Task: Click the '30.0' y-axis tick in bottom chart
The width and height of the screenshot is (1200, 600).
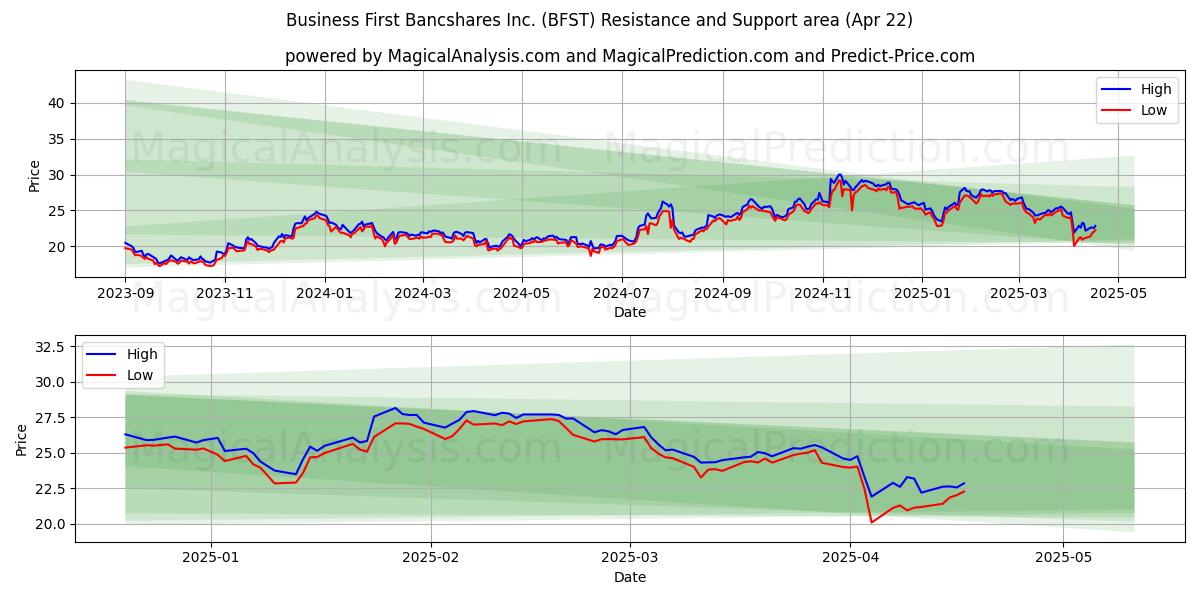Action: [51, 382]
